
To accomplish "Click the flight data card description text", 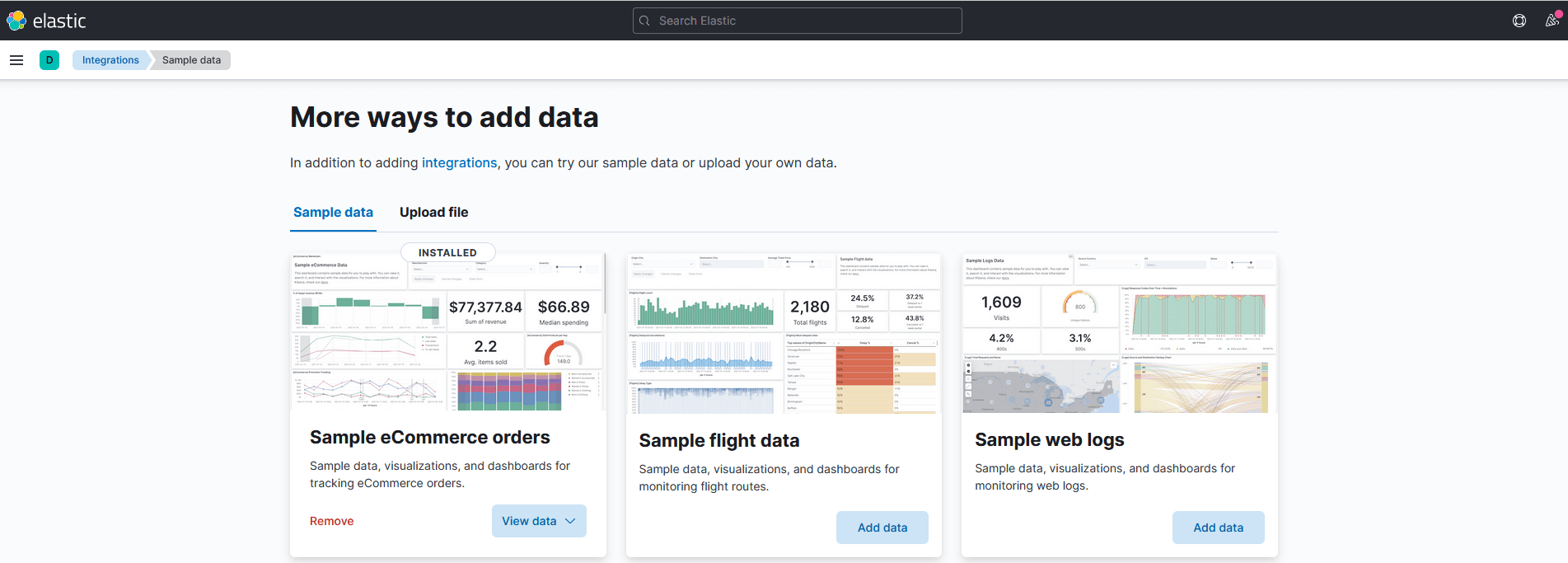I will click(x=770, y=478).
